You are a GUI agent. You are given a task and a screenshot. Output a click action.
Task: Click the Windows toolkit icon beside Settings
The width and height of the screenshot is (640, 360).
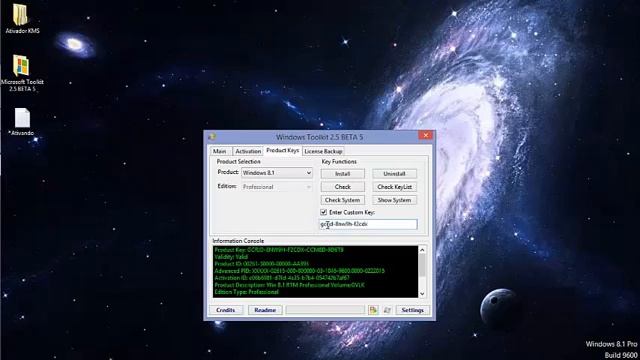coord(387,310)
